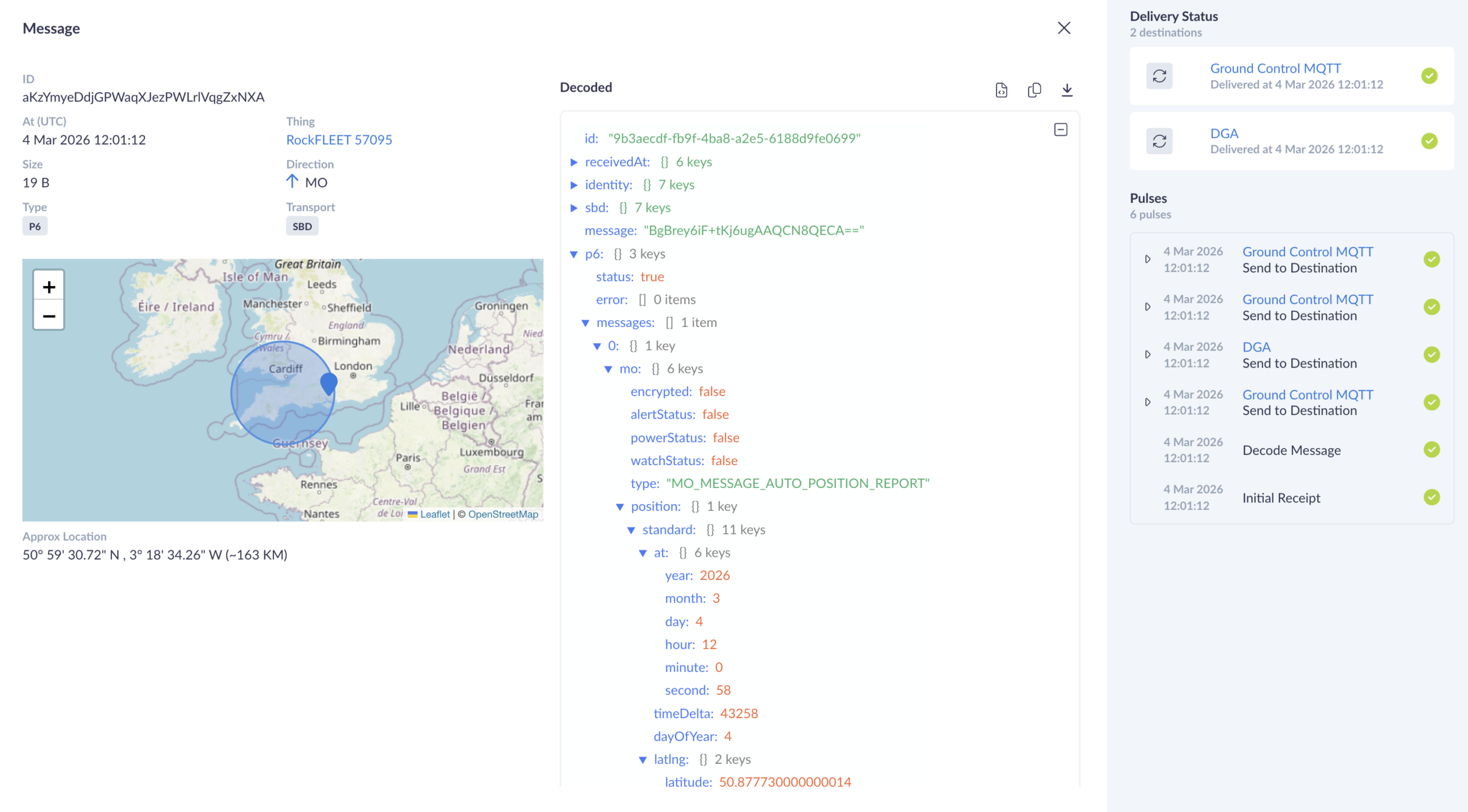
Task: Collapse the messages array node
Action: tap(585, 322)
